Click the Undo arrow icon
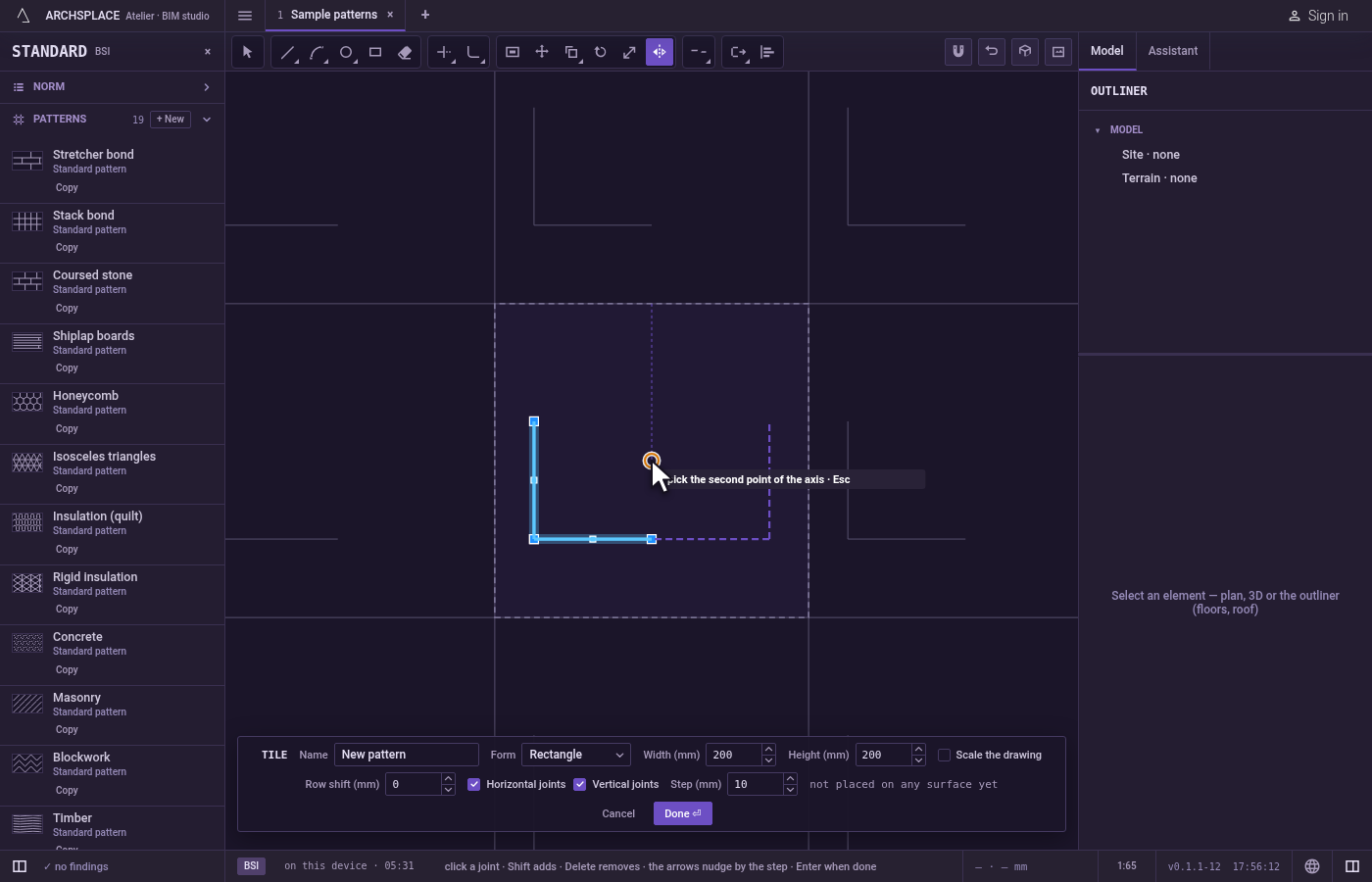Image resolution: width=1372 pixels, height=882 pixels. tap(992, 52)
